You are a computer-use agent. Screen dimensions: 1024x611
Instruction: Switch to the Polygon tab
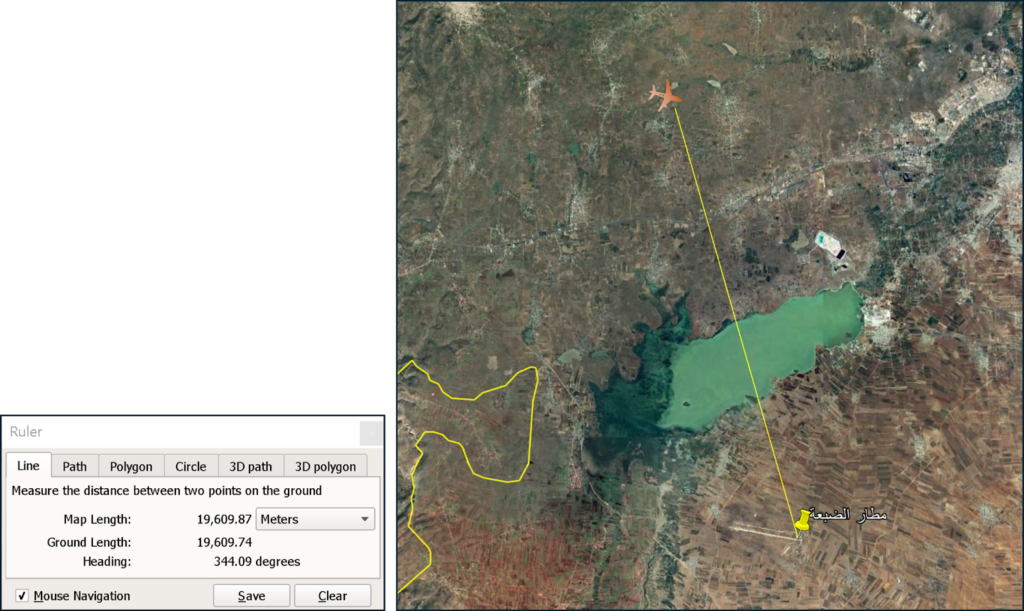tap(131, 466)
